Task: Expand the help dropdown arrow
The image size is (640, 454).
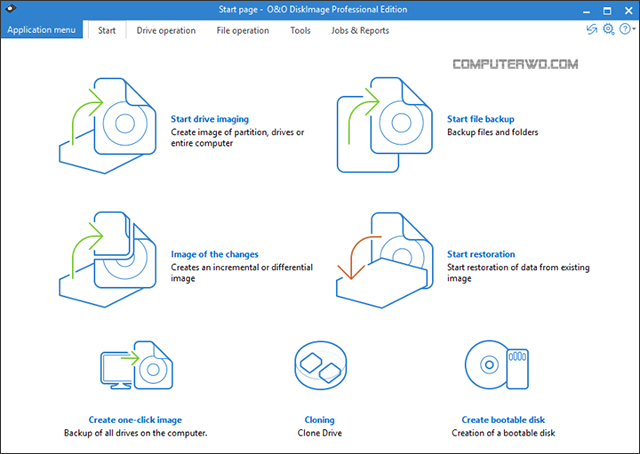Action: pos(634,29)
